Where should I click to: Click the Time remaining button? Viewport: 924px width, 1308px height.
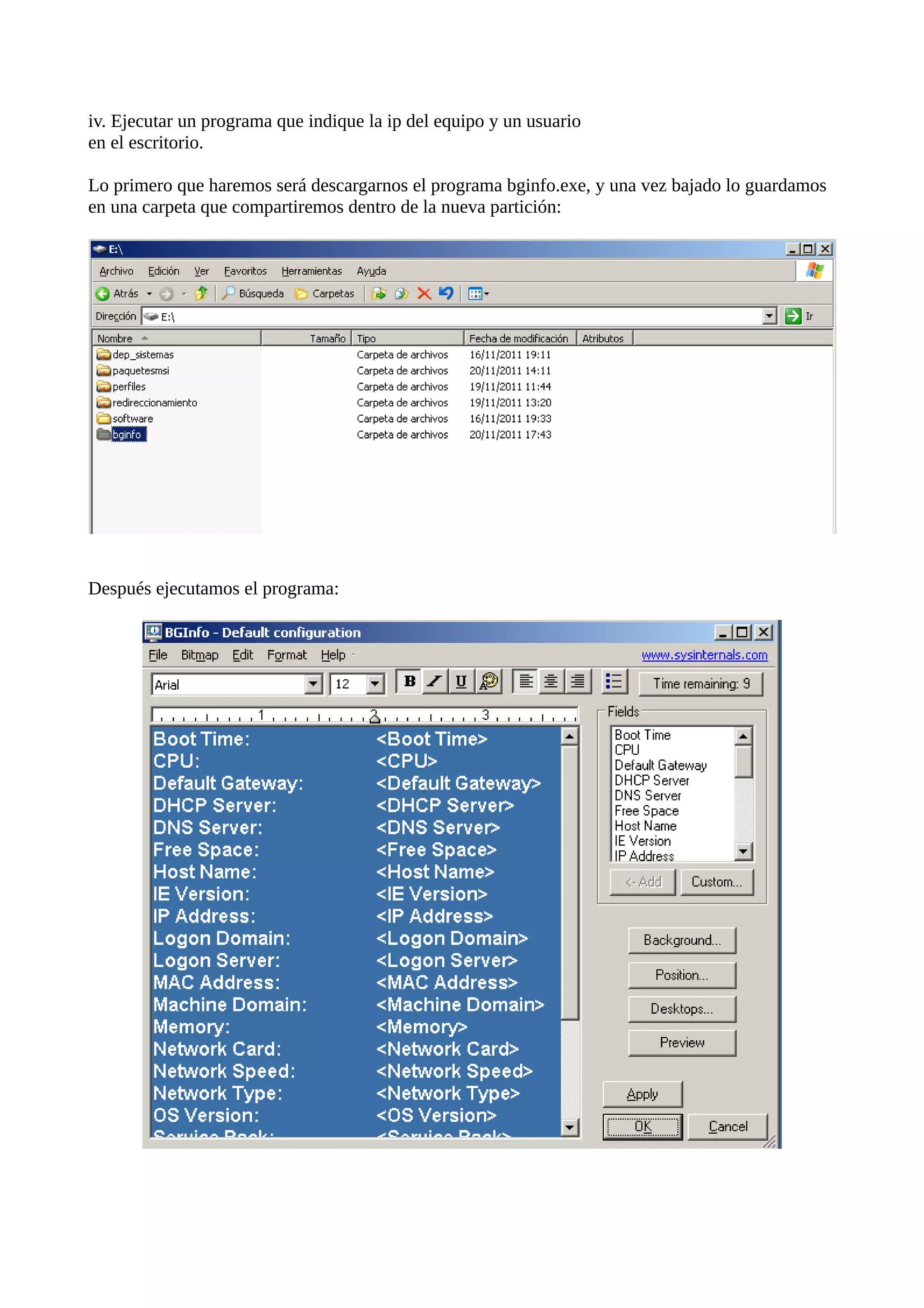(x=701, y=684)
